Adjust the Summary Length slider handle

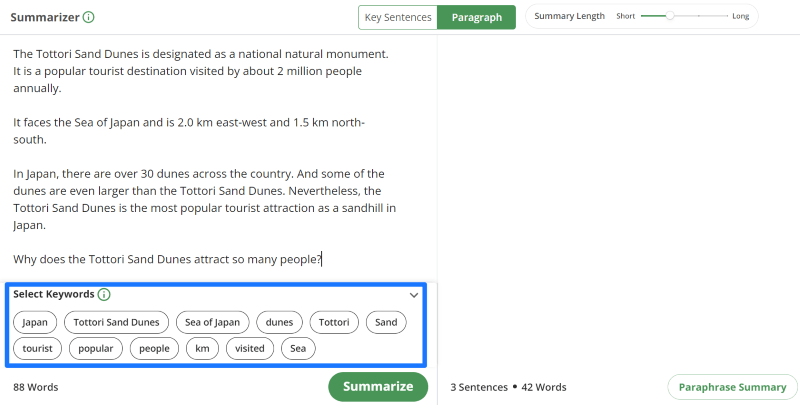pos(670,16)
